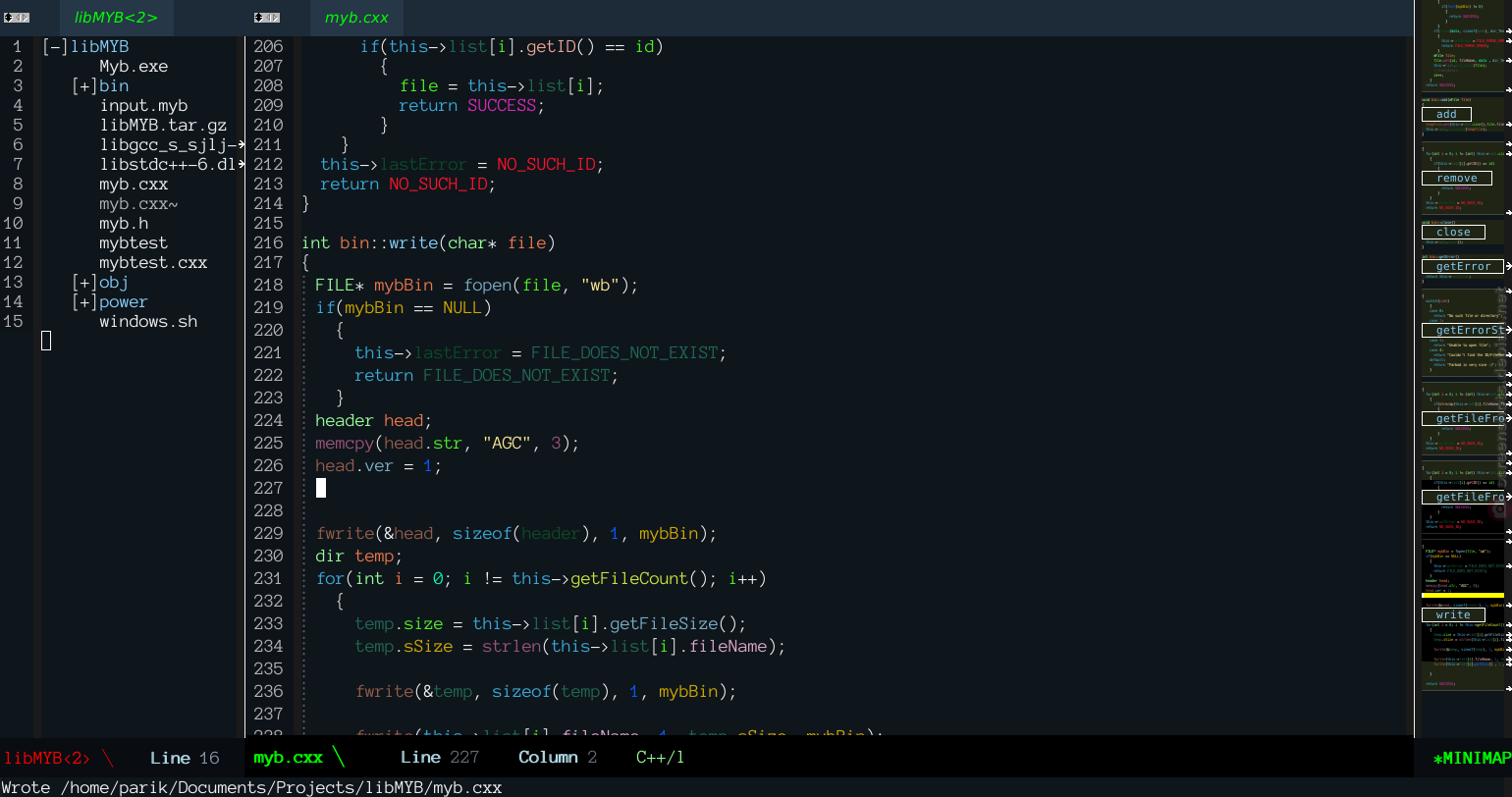Click 'Line 227' in the mode line

(x=440, y=757)
